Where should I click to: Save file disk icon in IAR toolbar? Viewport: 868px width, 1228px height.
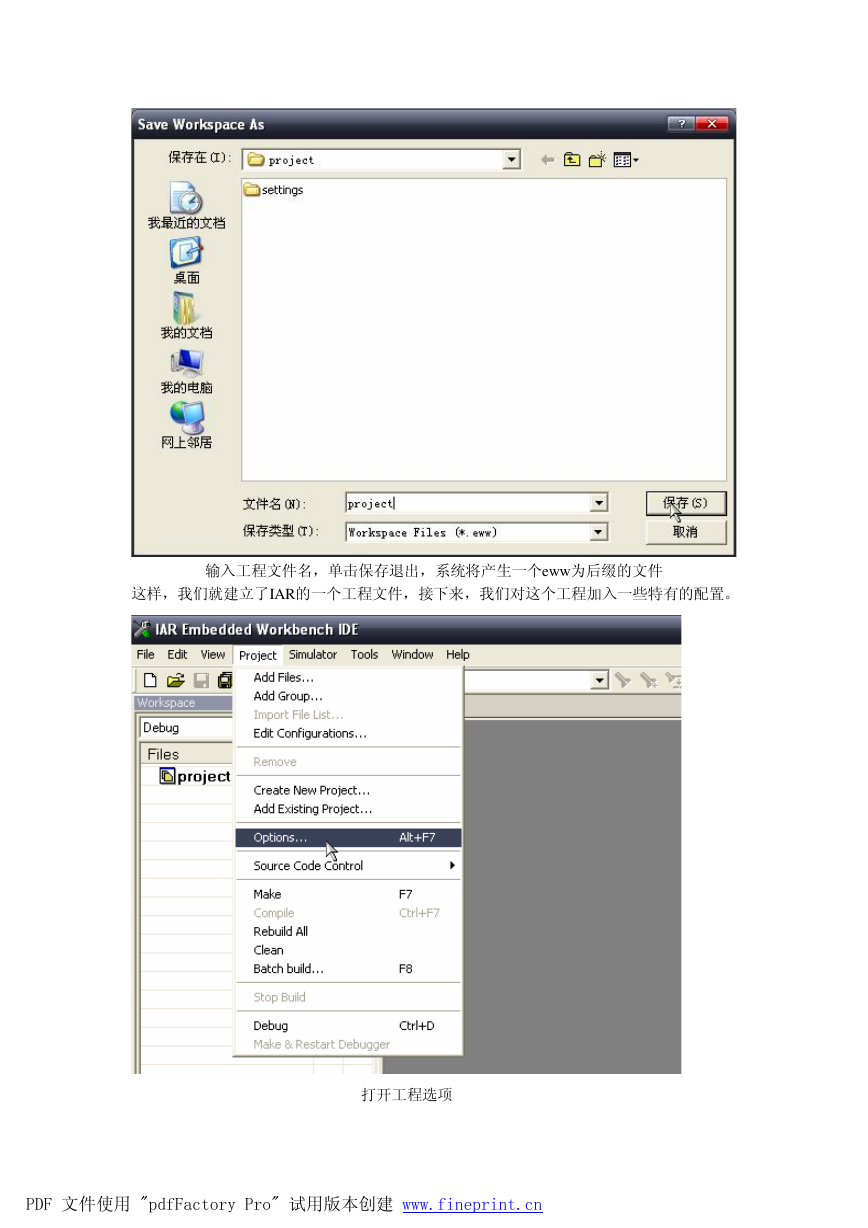pyautogui.click(x=201, y=681)
